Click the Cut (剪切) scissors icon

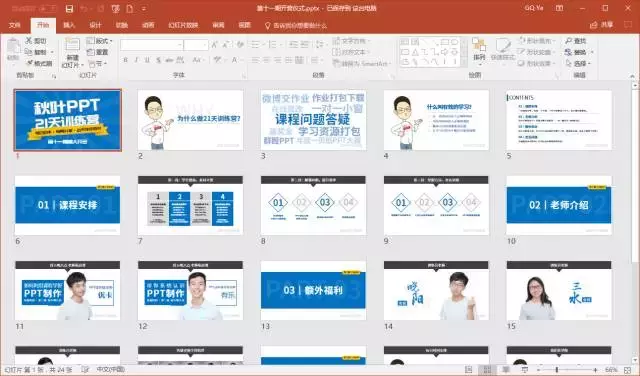pos(29,41)
